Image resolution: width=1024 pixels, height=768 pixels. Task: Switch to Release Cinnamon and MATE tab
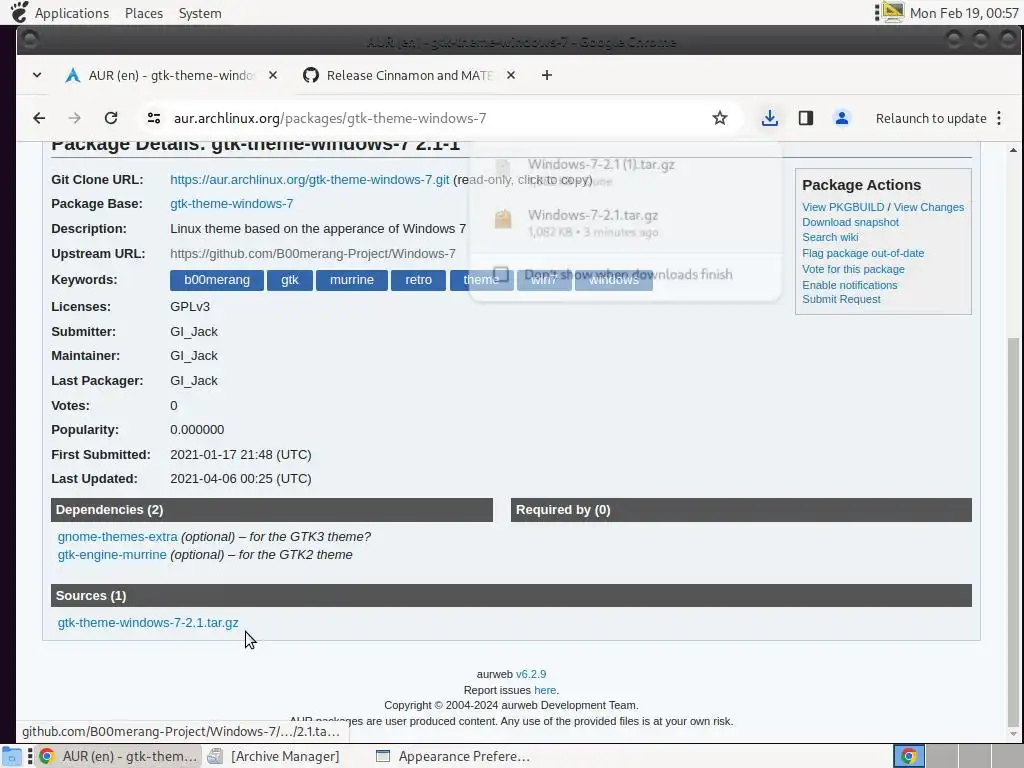[409, 75]
